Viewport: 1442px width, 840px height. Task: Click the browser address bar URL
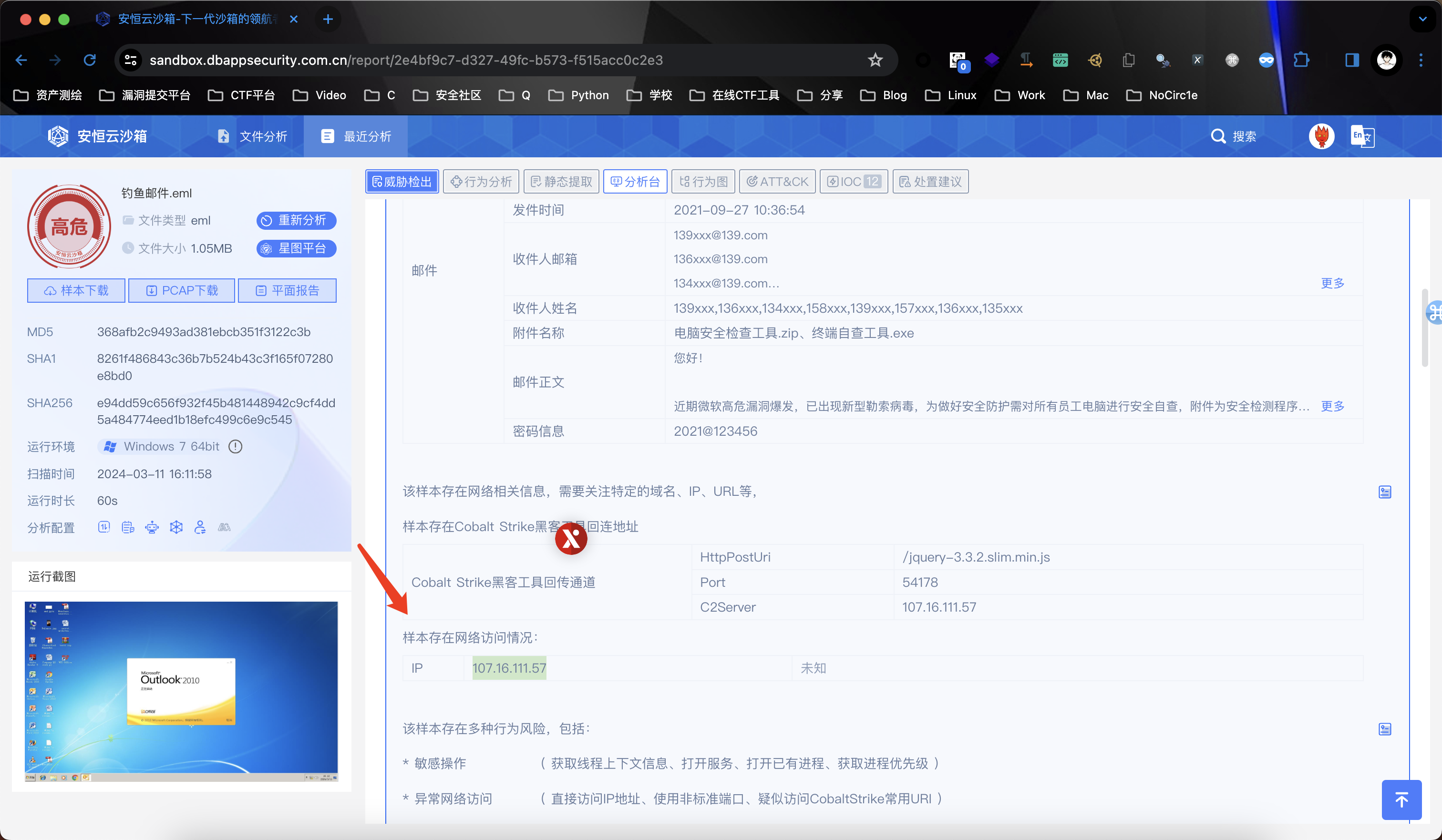tap(406, 60)
